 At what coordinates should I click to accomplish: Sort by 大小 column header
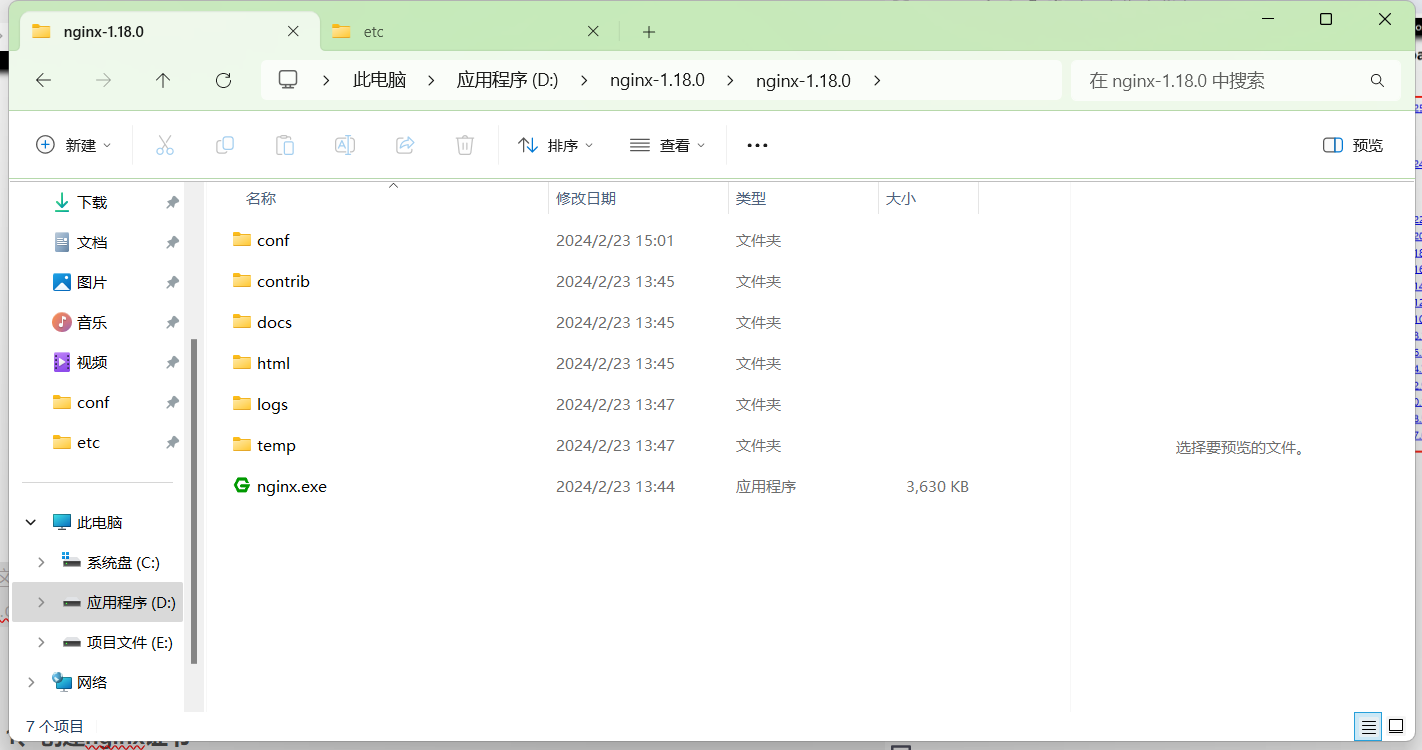tap(901, 199)
